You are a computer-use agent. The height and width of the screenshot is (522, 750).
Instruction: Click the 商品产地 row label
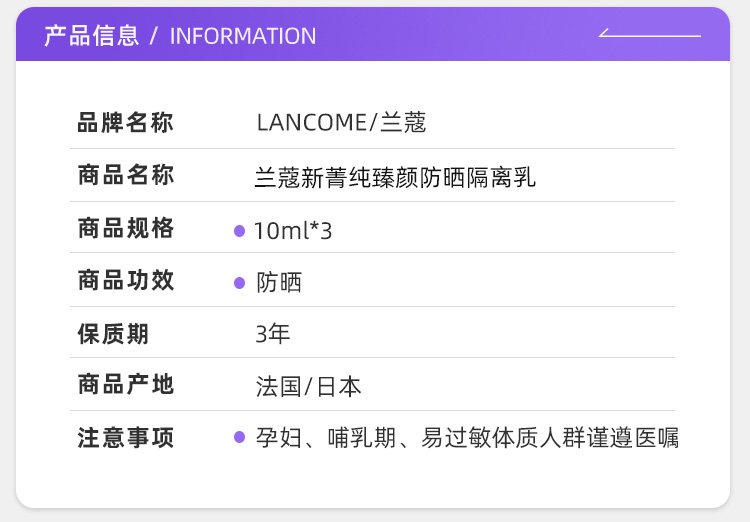[126, 385]
